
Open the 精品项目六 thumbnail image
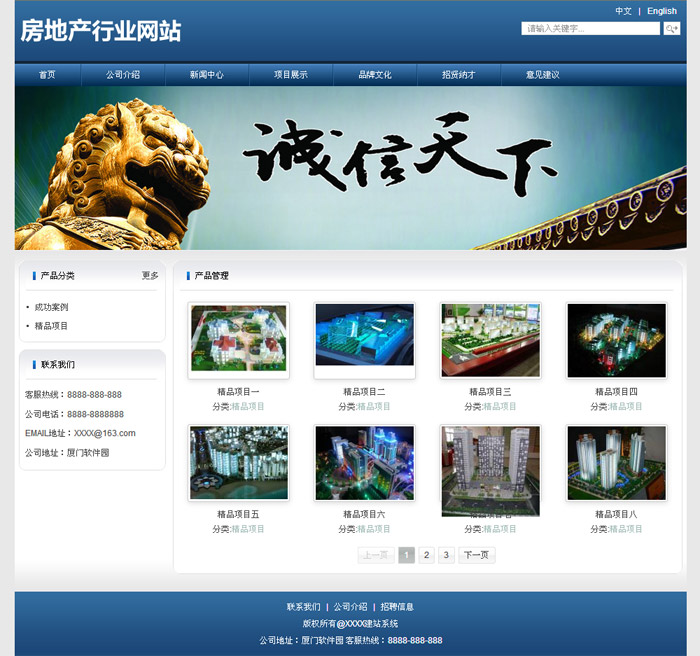point(364,463)
